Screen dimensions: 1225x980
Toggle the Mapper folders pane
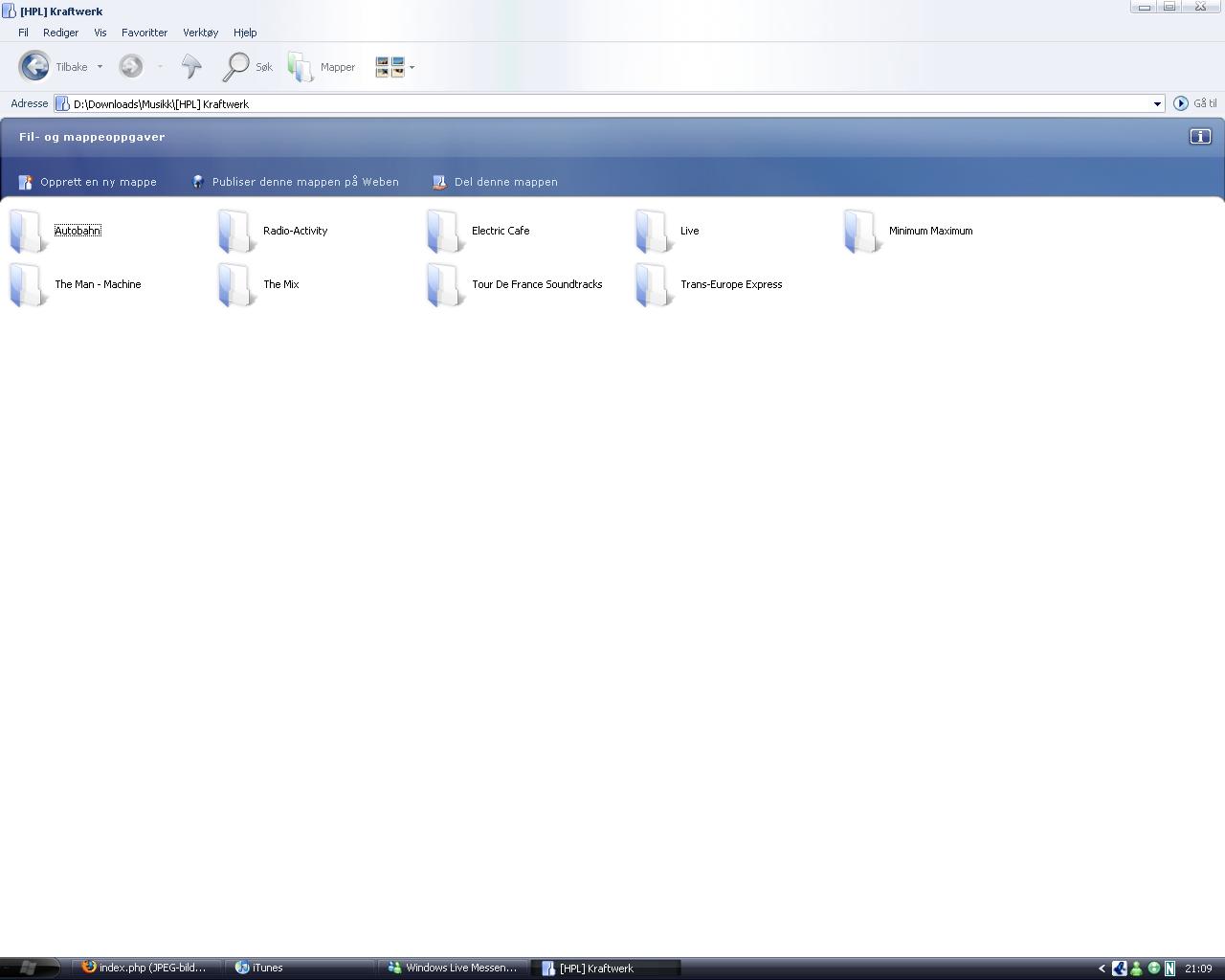tap(322, 67)
